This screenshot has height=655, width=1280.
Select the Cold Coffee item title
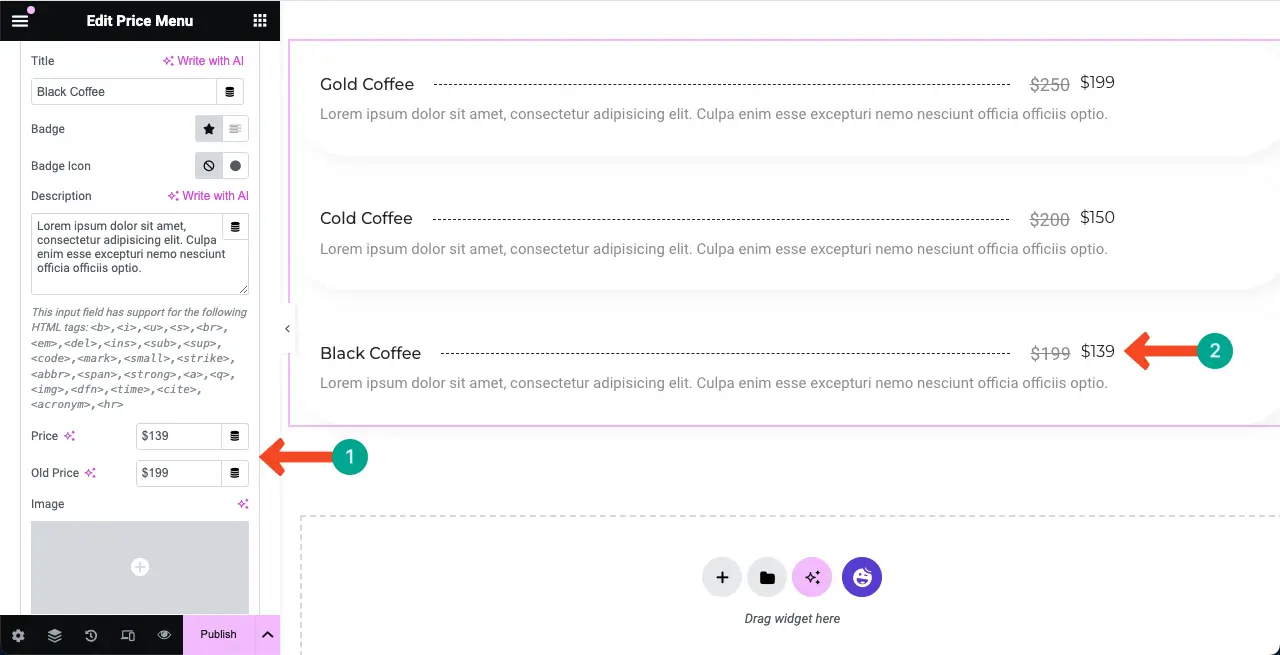[366, 218]
